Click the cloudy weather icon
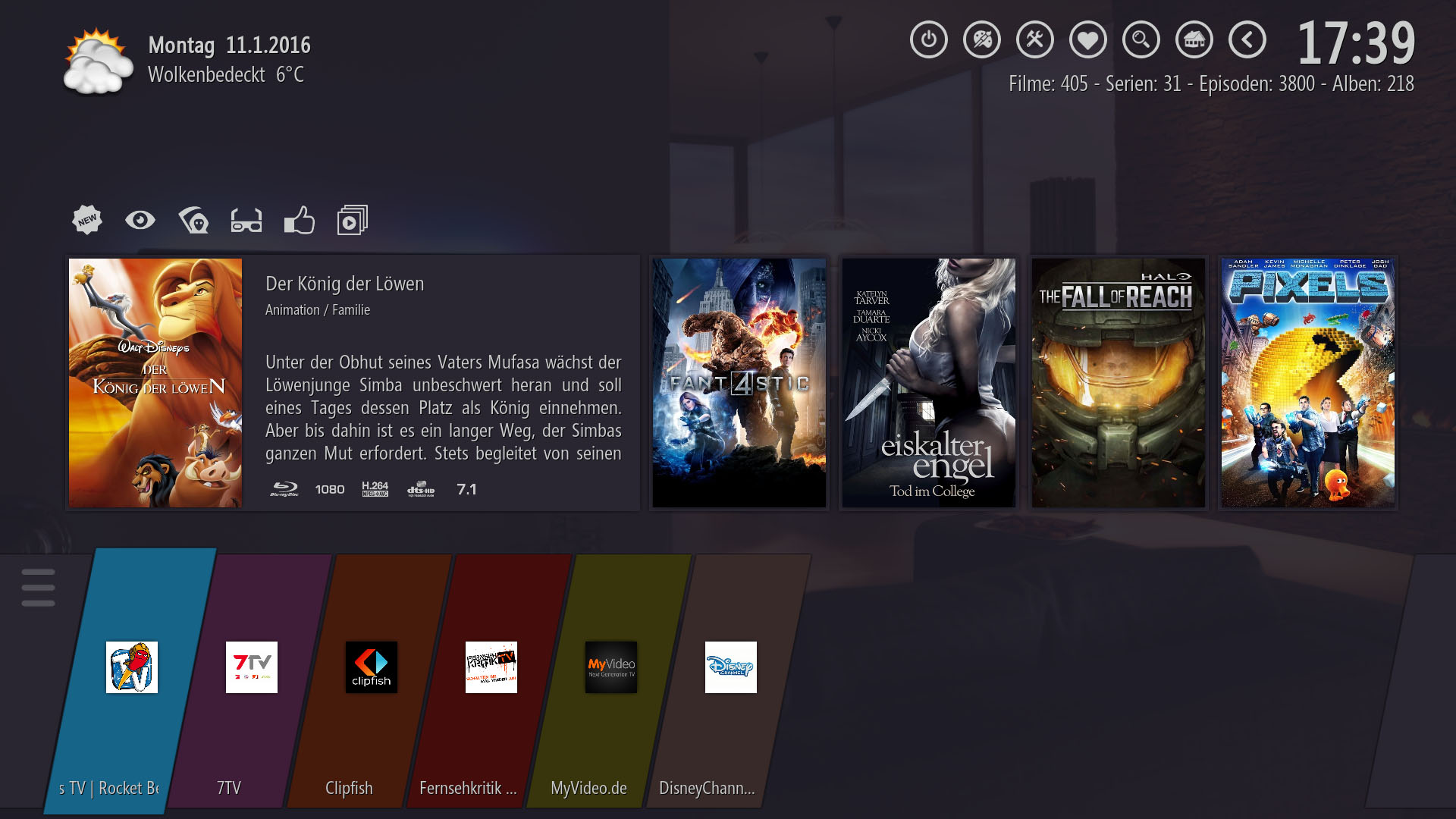The width and height of the screenshot is (1456, 819). pyautogui.click(x=99, y=61)
